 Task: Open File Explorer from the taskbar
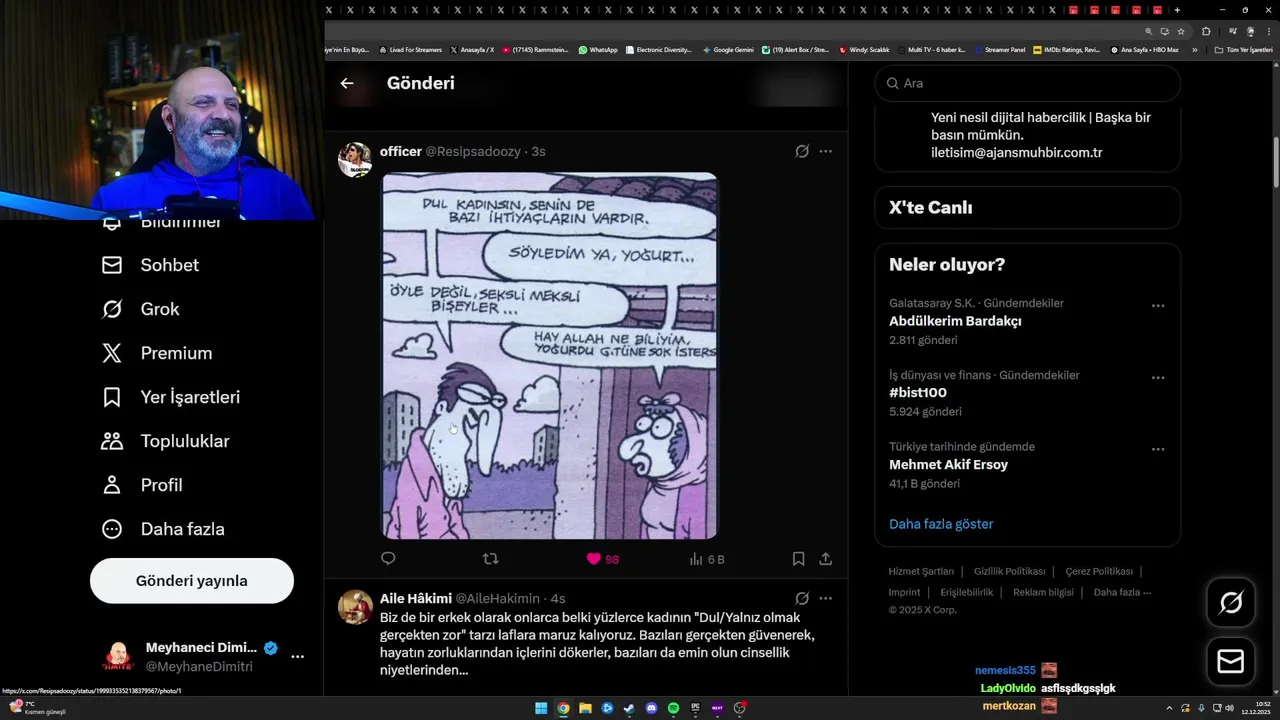(x=585, y=708)
